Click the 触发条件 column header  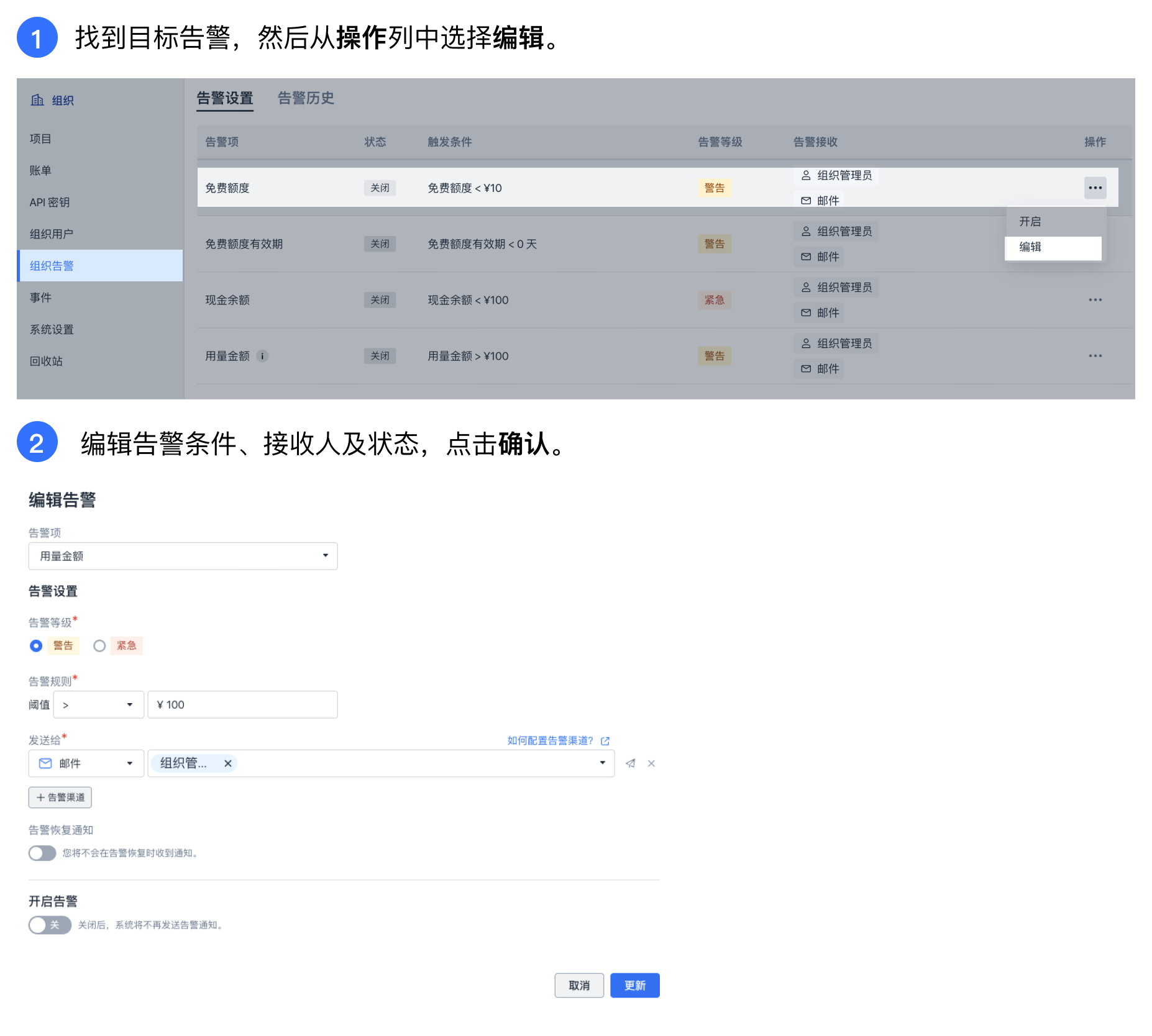(450, 142)
